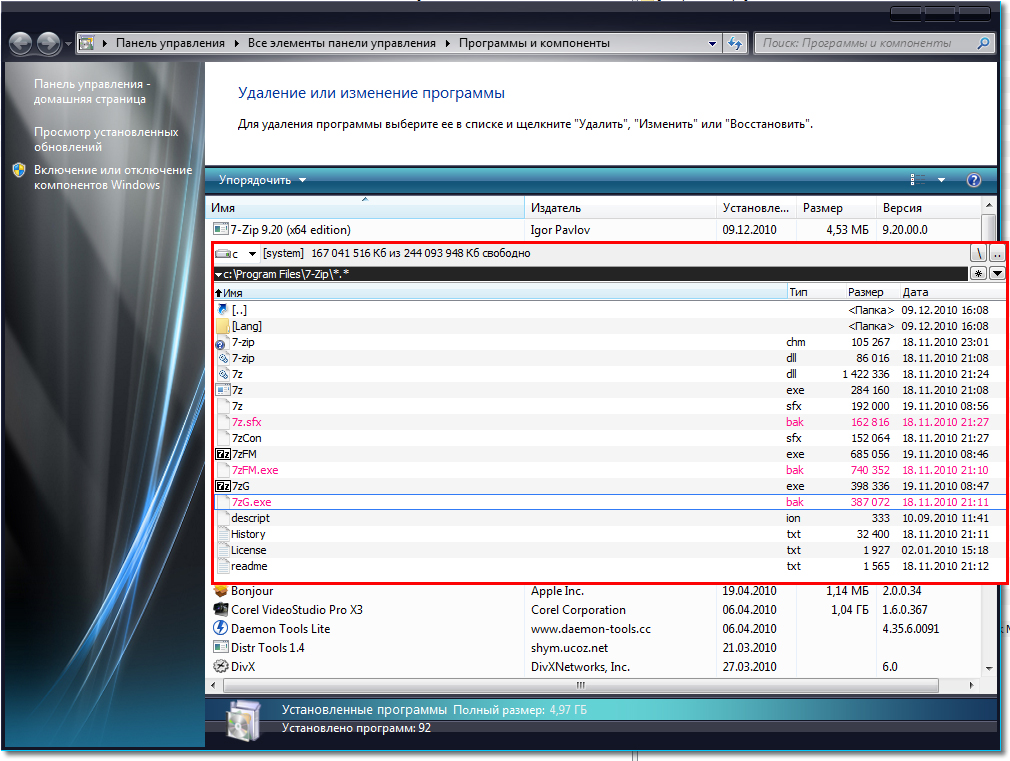Screen dimensions: 1010x761
Task: Open the view options dropdown arrow
Action: pos(941,181)
